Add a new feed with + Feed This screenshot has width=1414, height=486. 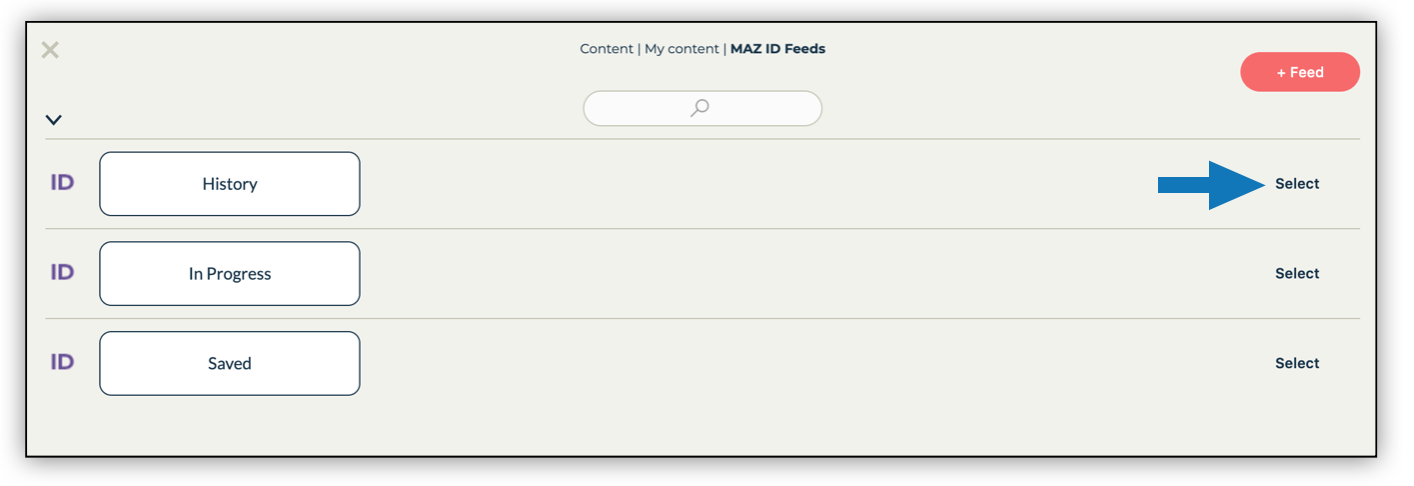[1300, 72]
